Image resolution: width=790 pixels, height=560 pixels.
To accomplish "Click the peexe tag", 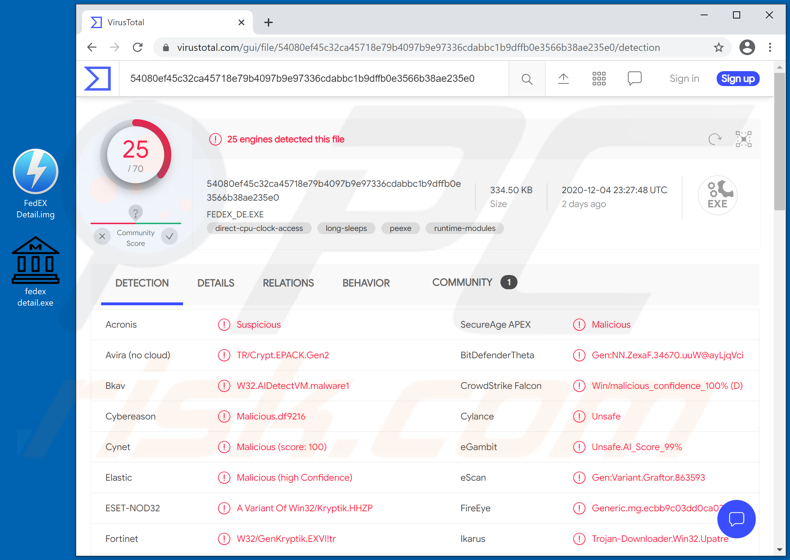I will pyautogui.click(x=400, y=228).
